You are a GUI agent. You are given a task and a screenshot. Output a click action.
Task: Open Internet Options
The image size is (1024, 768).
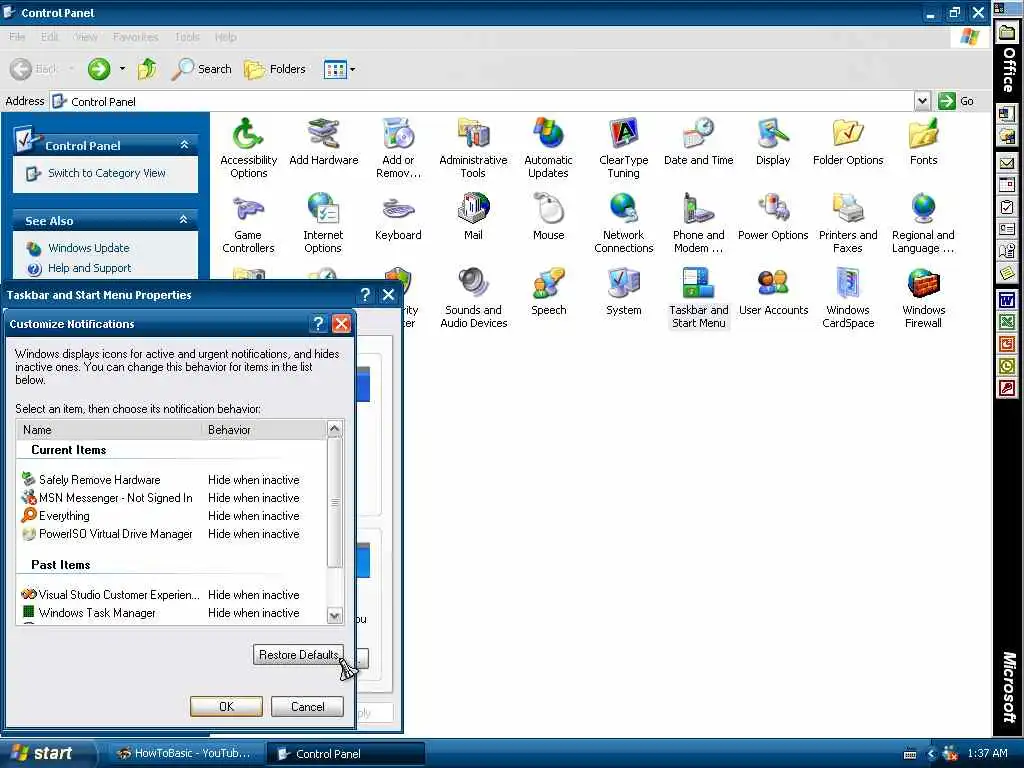point(323,223)
